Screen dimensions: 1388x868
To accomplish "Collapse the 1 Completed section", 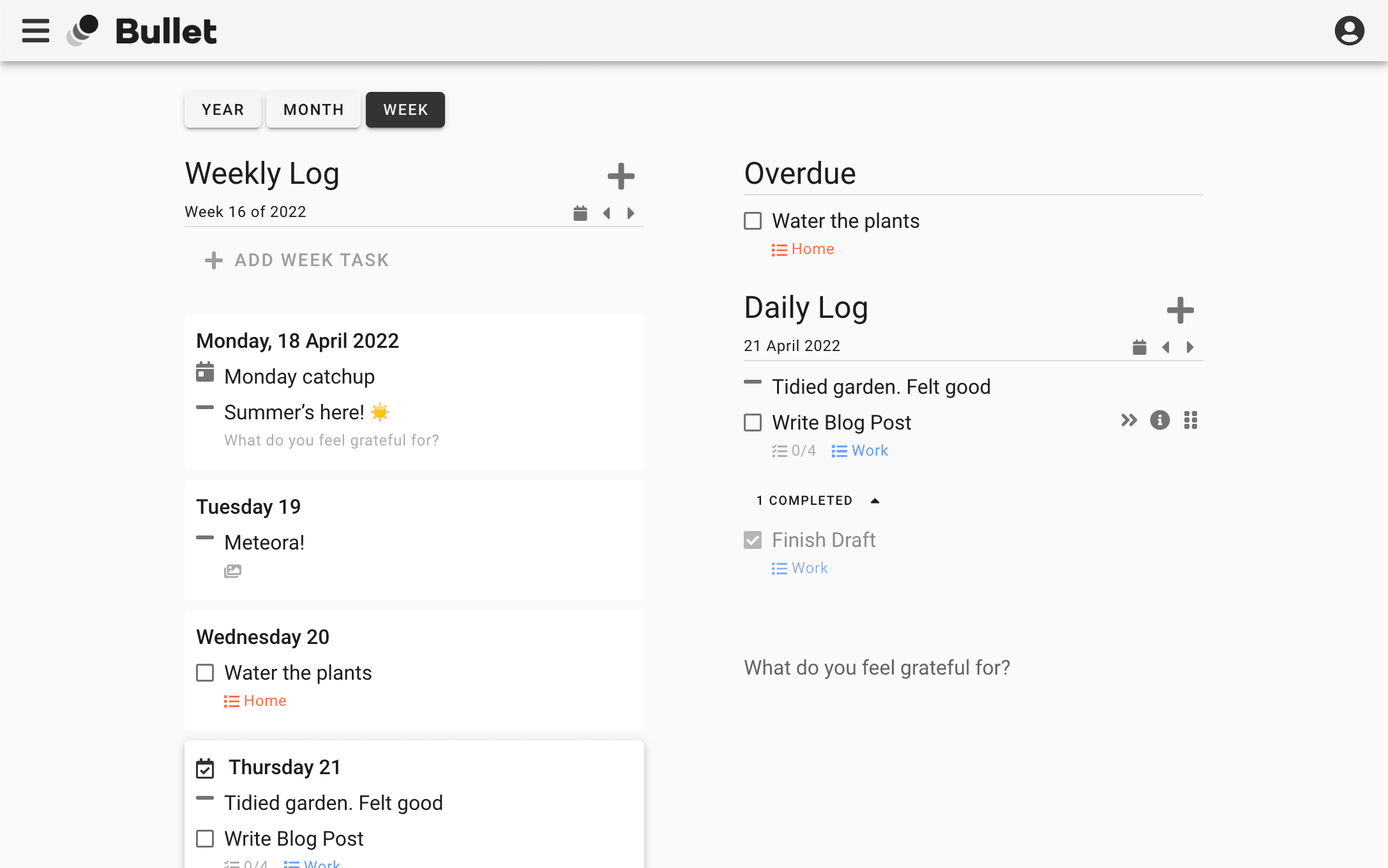I will click(x=875, y=500).
